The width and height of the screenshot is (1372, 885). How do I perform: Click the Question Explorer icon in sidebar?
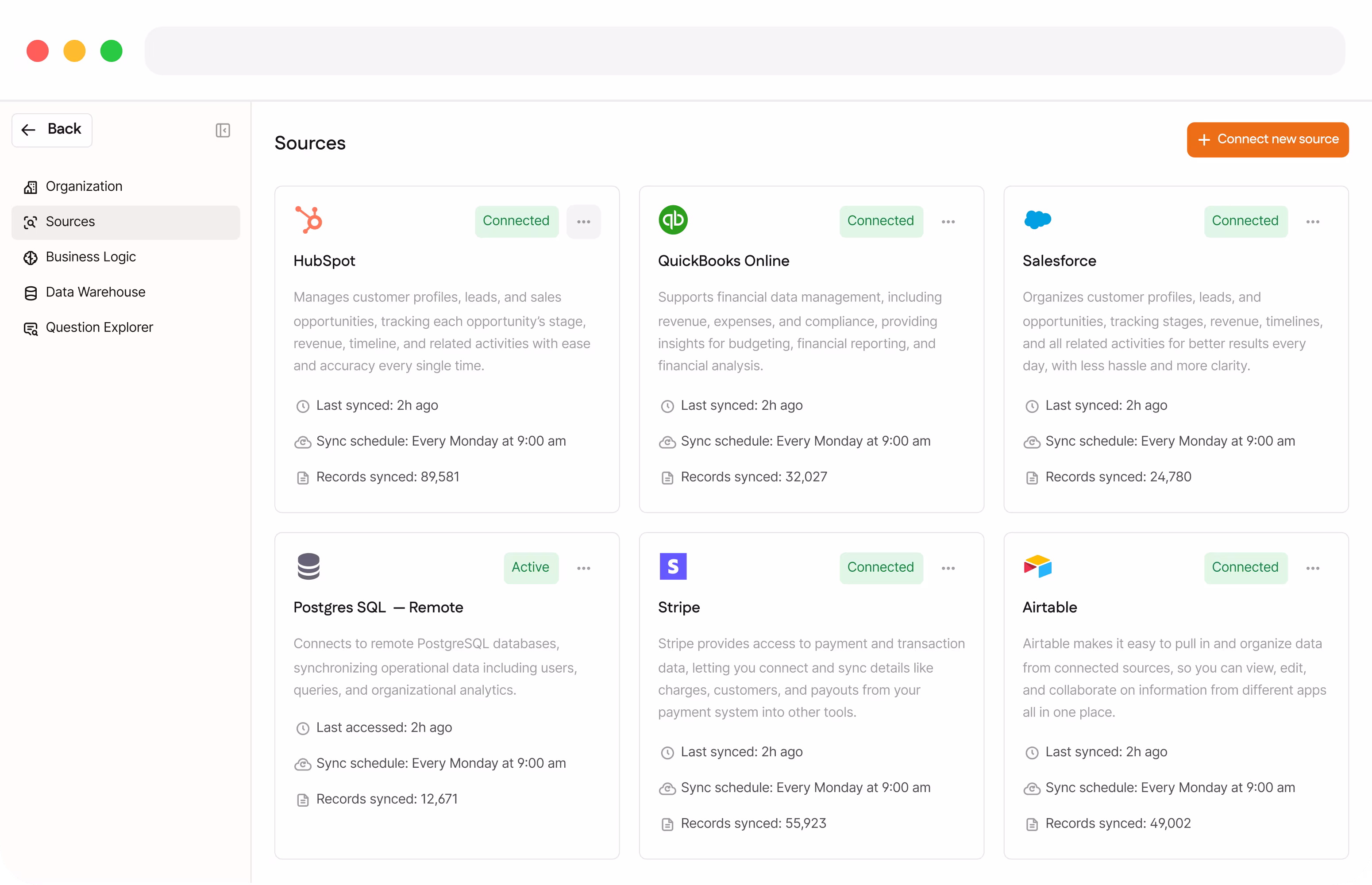click(31, 328)
